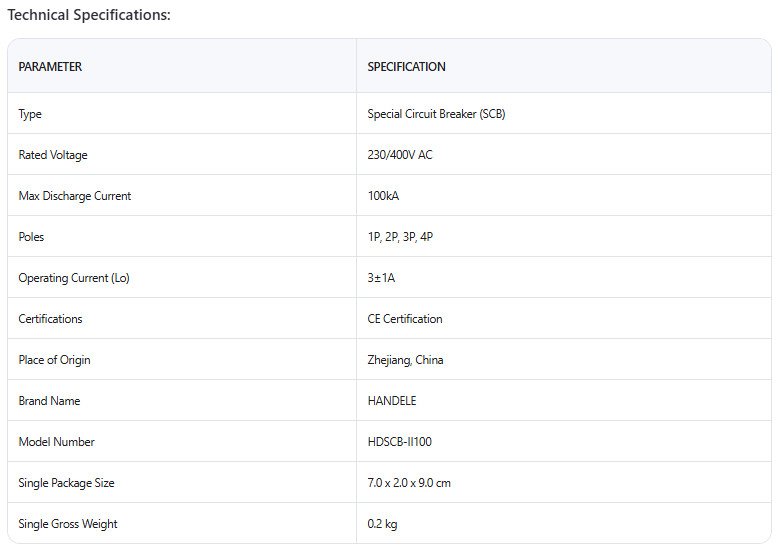Click the HANDELE brand name value
Screen dimensions: 779x548
pyautogui.click(x=392, y=401)
